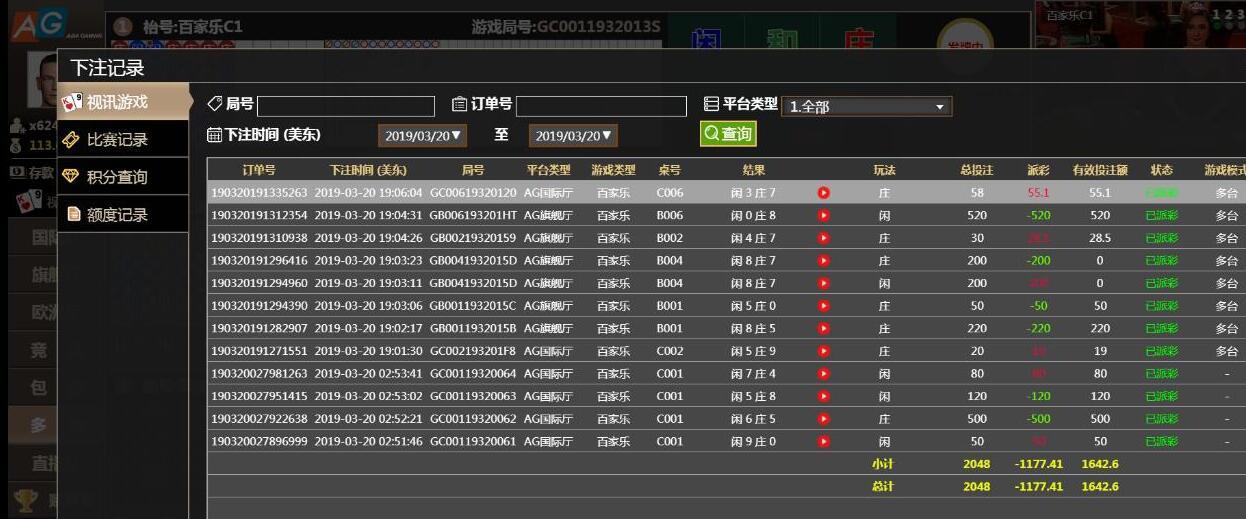Play replay for order 190320027922638
Screen dimensions: 1246x519
(x=824, y=419)
